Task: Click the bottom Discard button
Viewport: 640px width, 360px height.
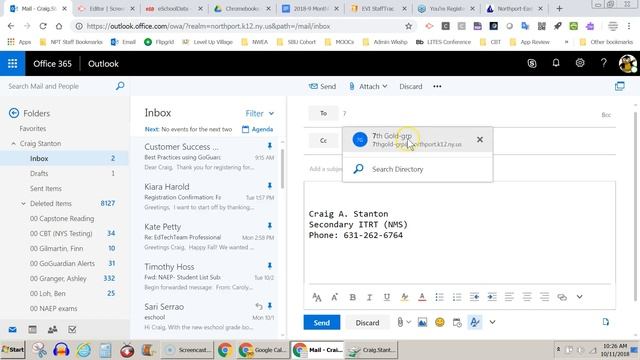Action: [367, 322]
